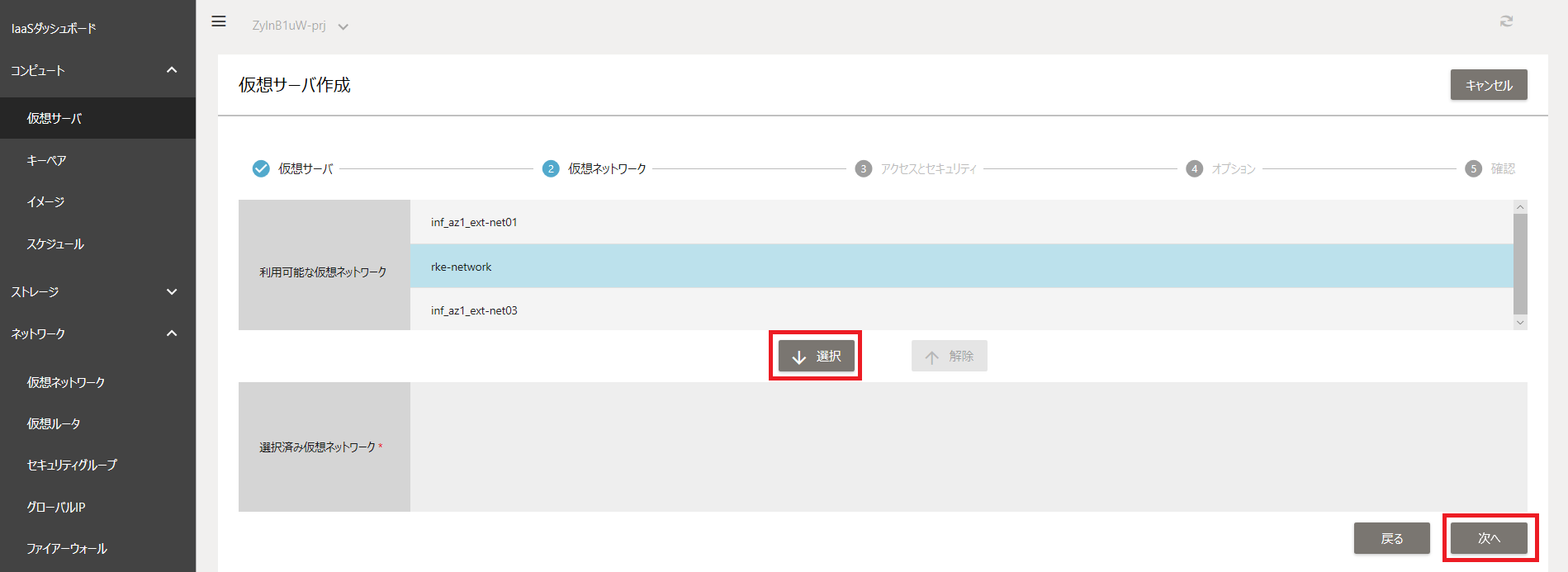Click the 解除 button with up arrow
Image resolution: width=1568 pixels, height=572 pixels.
pos(950,356)
